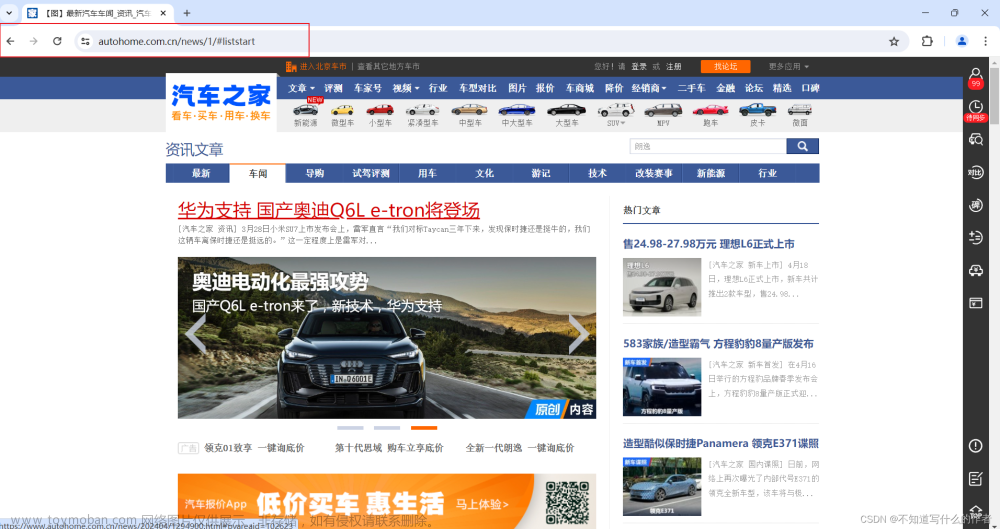Click the search magnifier button
This screenshot has width=1000, height=529.
coord(802,146)
